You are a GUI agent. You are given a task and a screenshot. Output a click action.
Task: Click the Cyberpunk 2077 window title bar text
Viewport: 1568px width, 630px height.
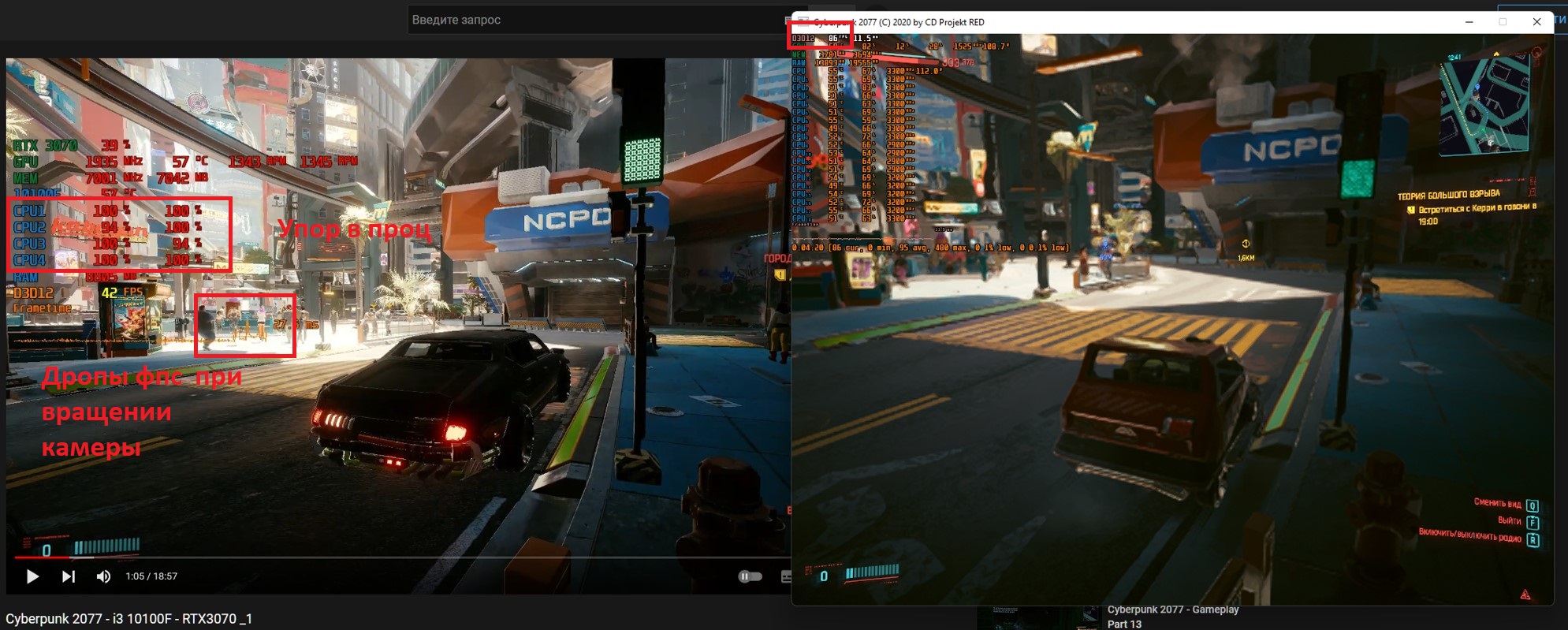899,22
